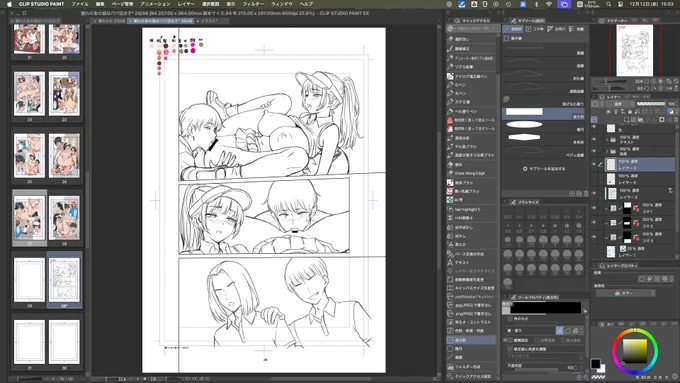The height and width of the screenshot is (383, 680).
Task: Open Apple menu
Action: click(9, 4)
